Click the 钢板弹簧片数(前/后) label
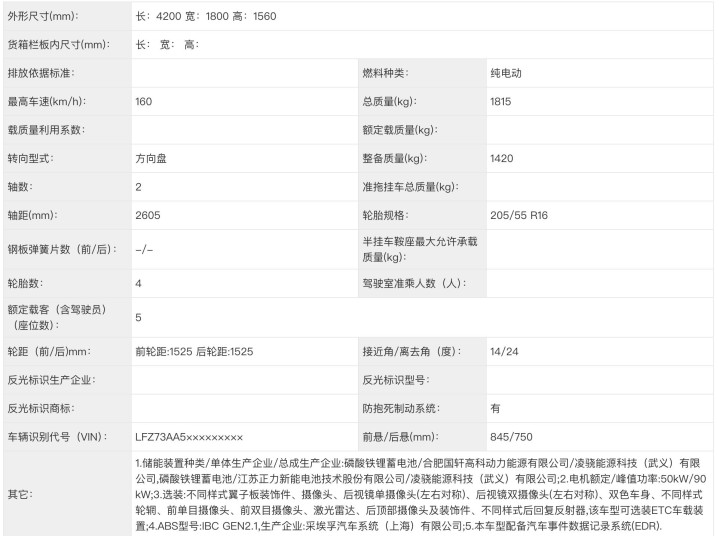The width and height of the screenshot is (719, 536). click(62, 249)
